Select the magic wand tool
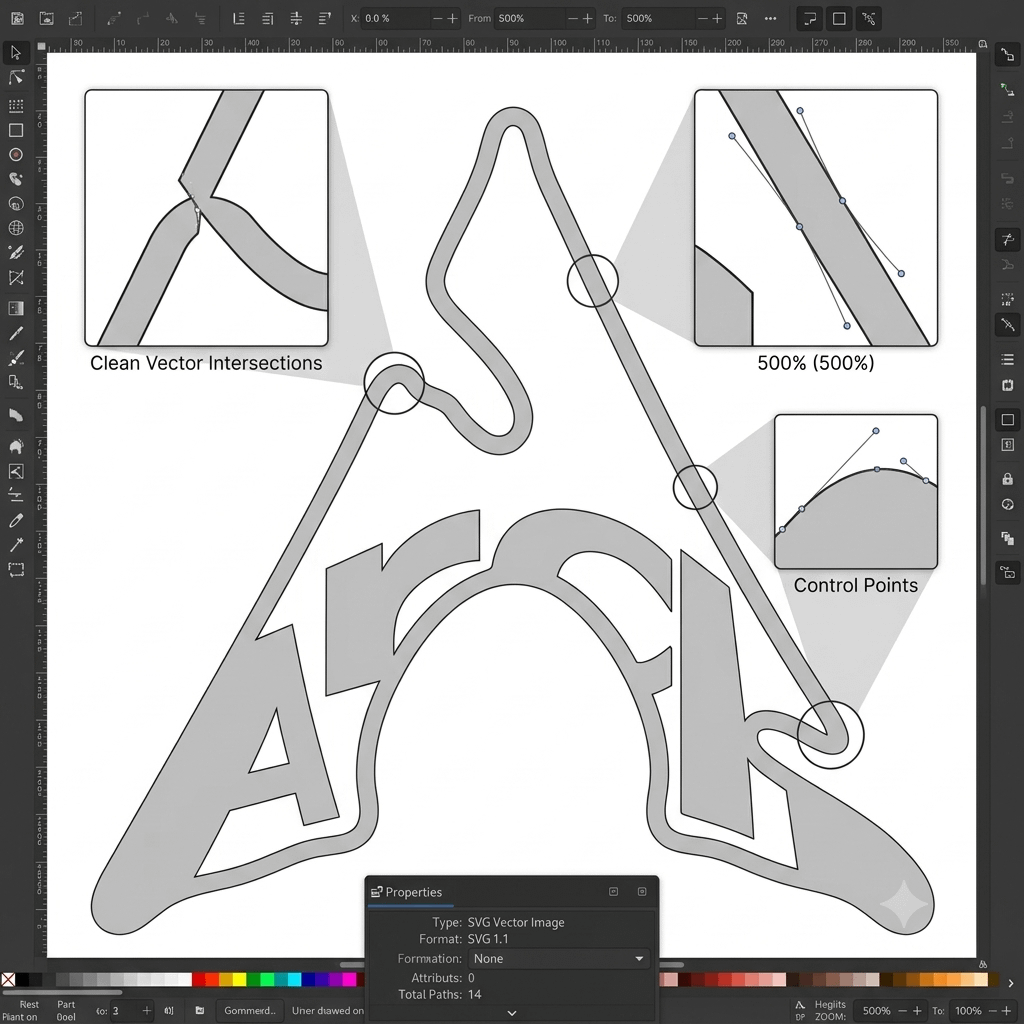 pos(16,545)
